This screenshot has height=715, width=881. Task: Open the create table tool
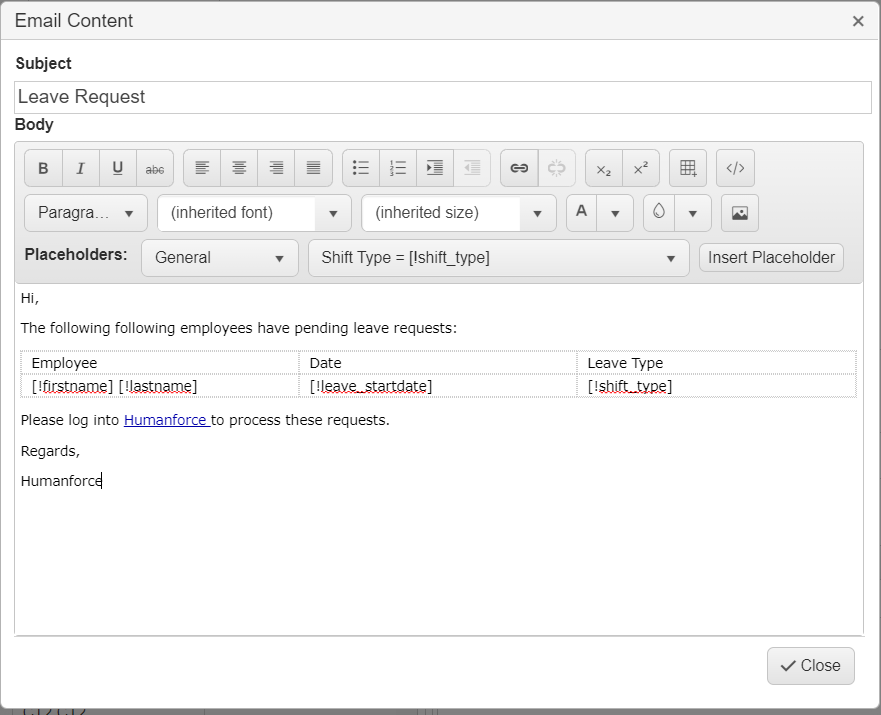(x=688, y=168)
